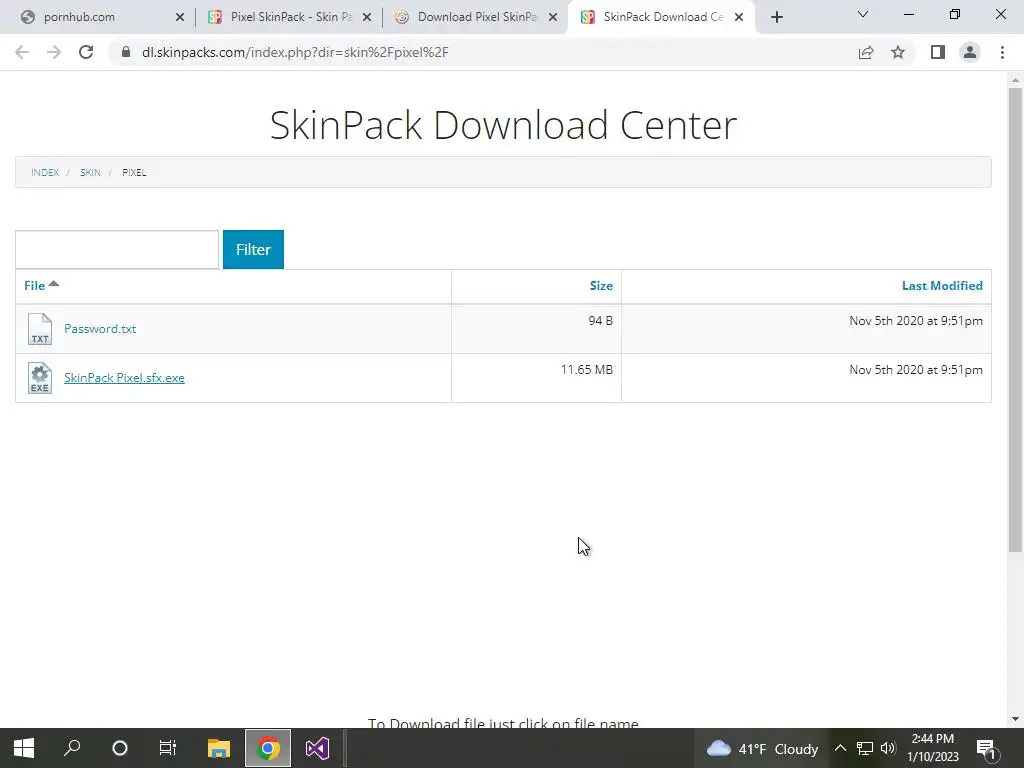Click the scrollbar down arrow

point(1015,719)
